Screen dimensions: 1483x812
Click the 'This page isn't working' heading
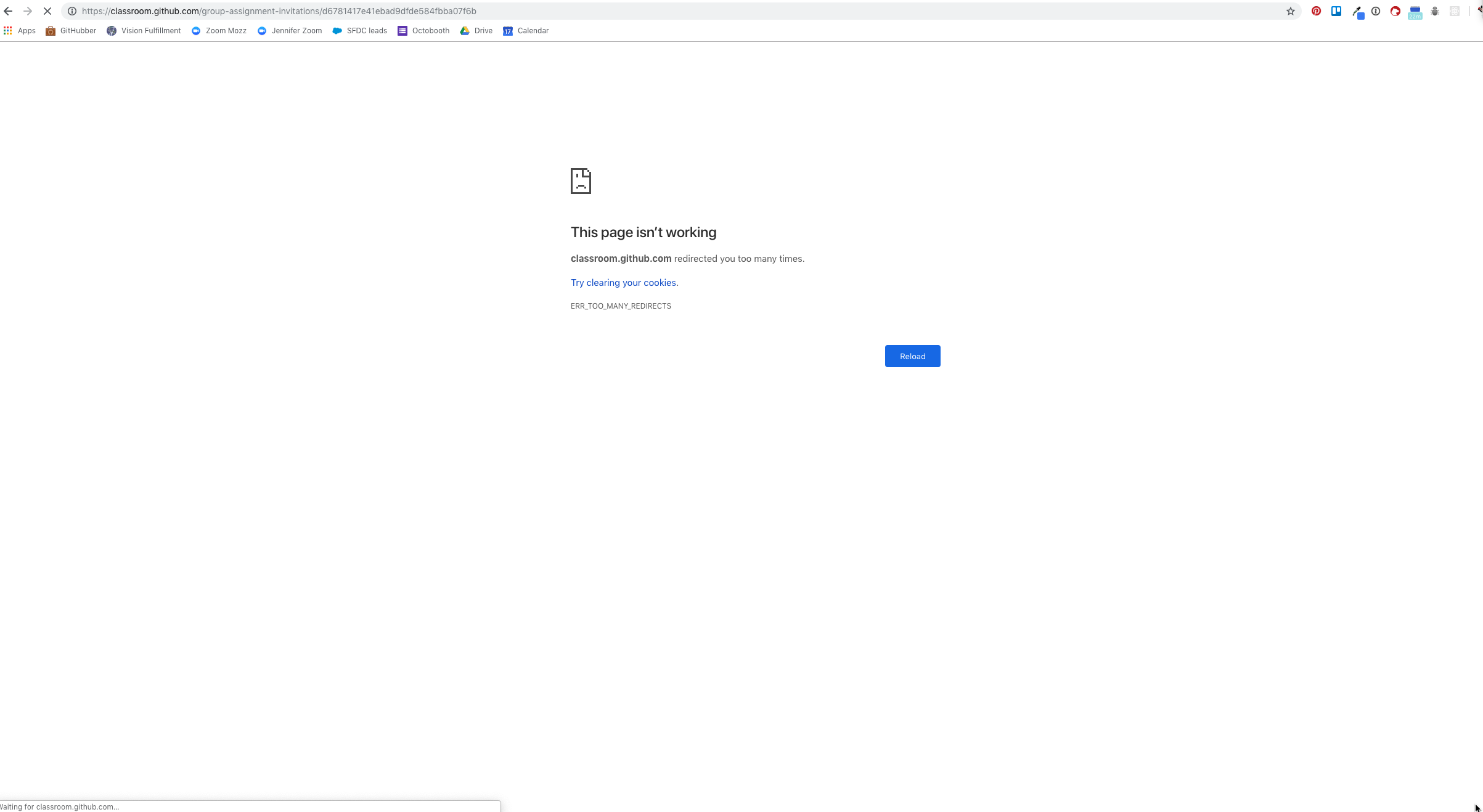(x=643, y=232)
